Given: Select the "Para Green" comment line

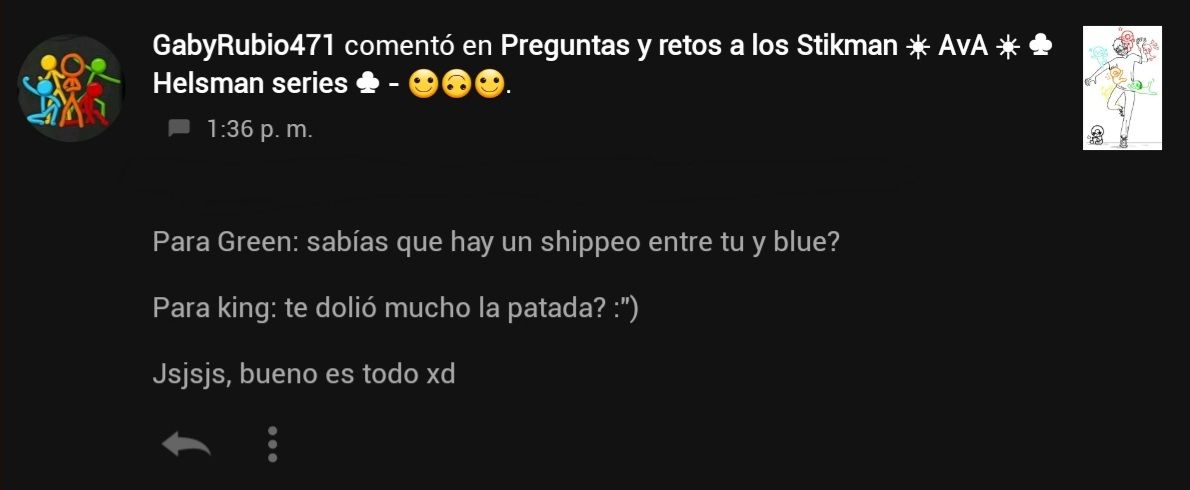Looking at the screenshot, I should pyautogui.click(x=496, y=243).
